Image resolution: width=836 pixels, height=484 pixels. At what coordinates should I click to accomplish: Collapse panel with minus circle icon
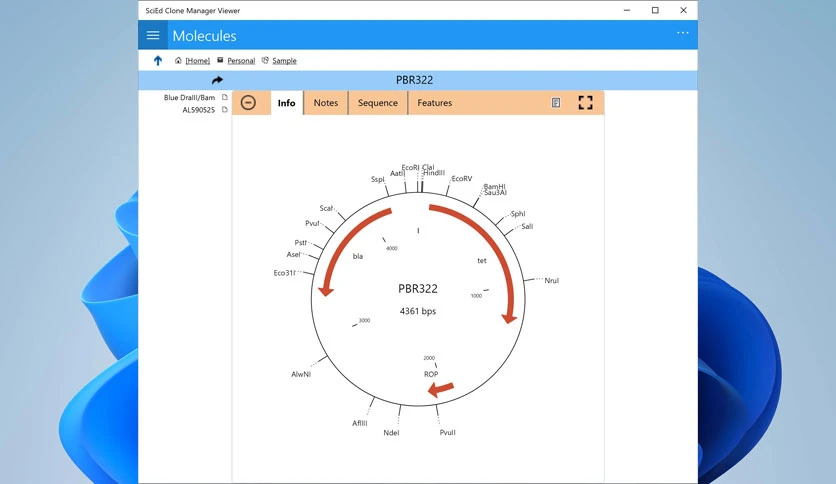pos(248,102)
